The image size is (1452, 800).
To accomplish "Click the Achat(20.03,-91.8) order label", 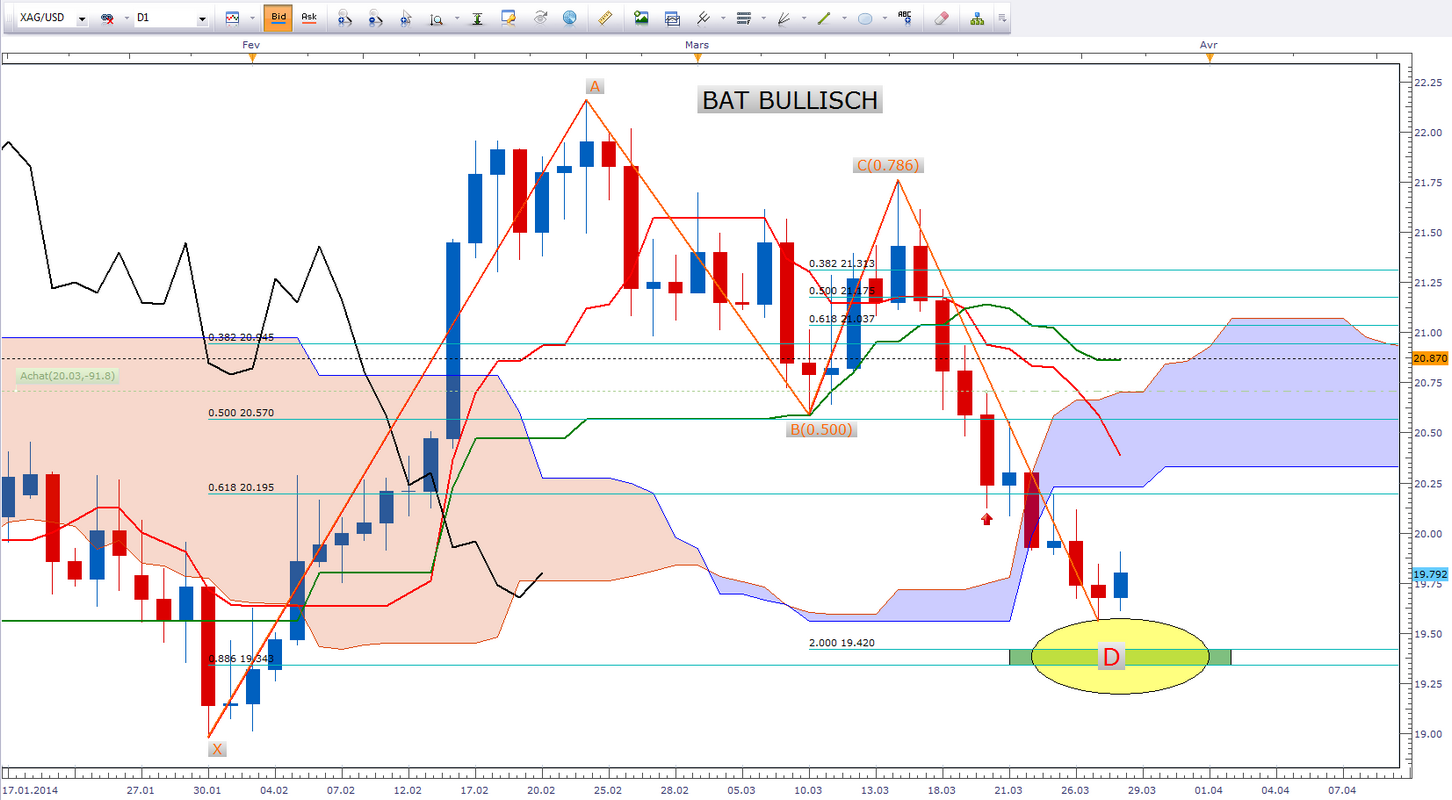I will pyautogui.click(x=67, y=376).
